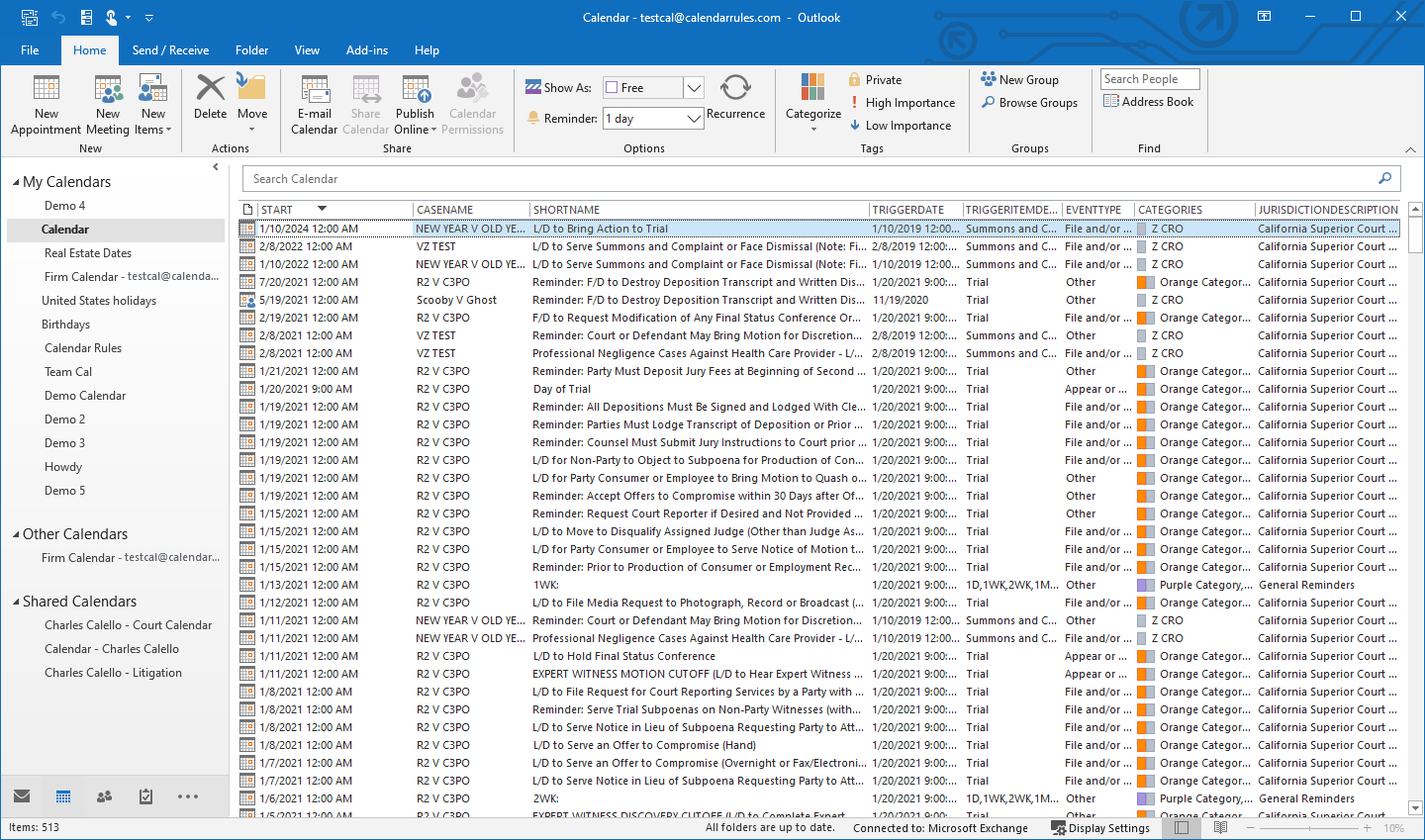This screenshot has height=840, width=1425.
Task: Open the Help tab
Action: pos(427,50)
